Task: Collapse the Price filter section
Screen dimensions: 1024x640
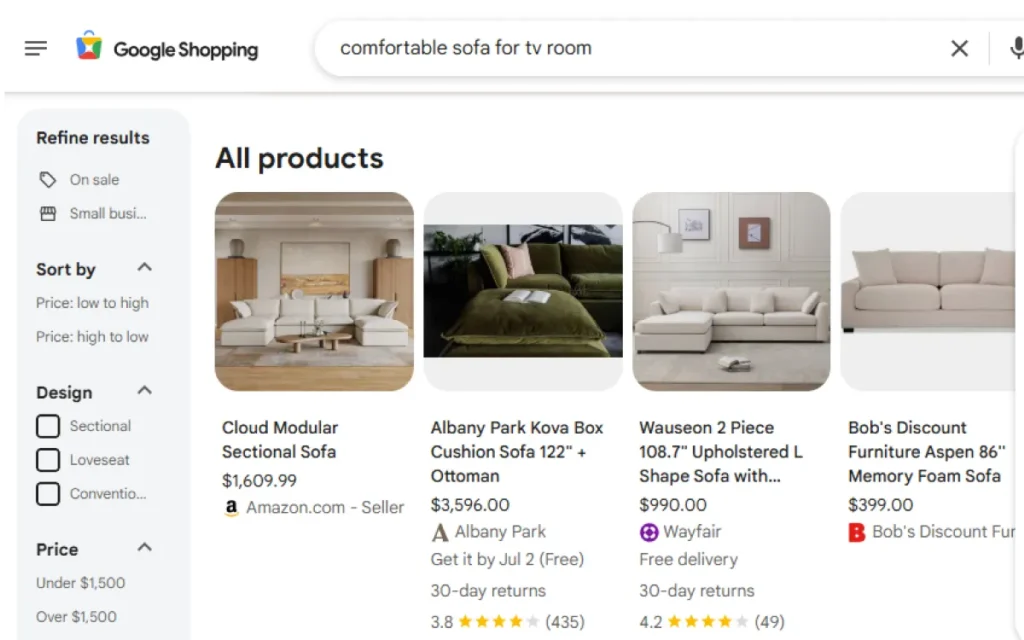Action: click(x=143, y=547)
